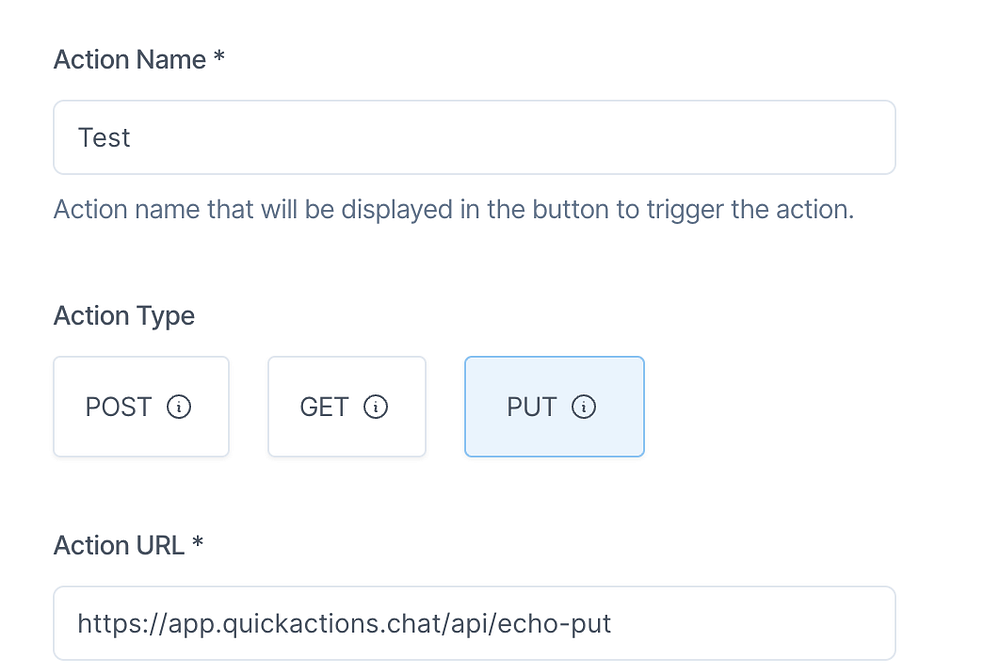Click the info icon beside POST
Screen dimensions: 1000x672
click(179, 407)
